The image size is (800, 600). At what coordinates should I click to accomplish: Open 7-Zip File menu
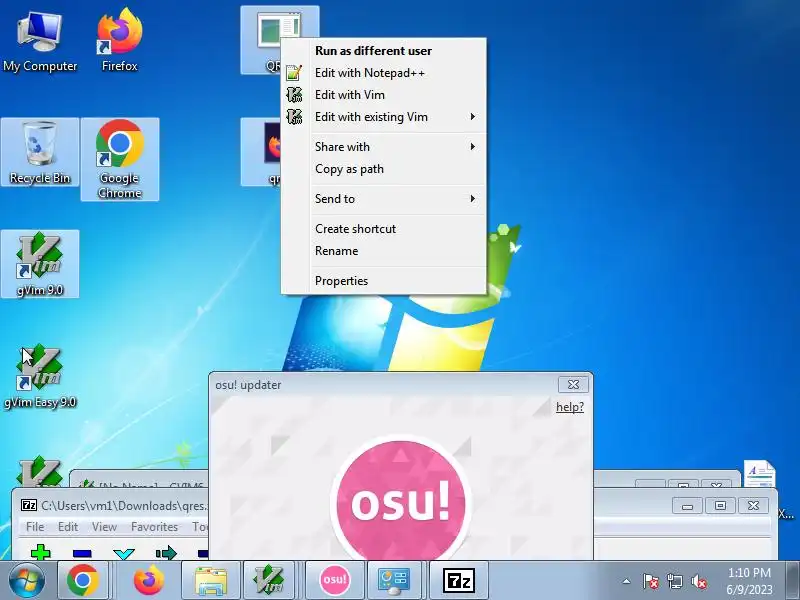(x=35, y=527)
